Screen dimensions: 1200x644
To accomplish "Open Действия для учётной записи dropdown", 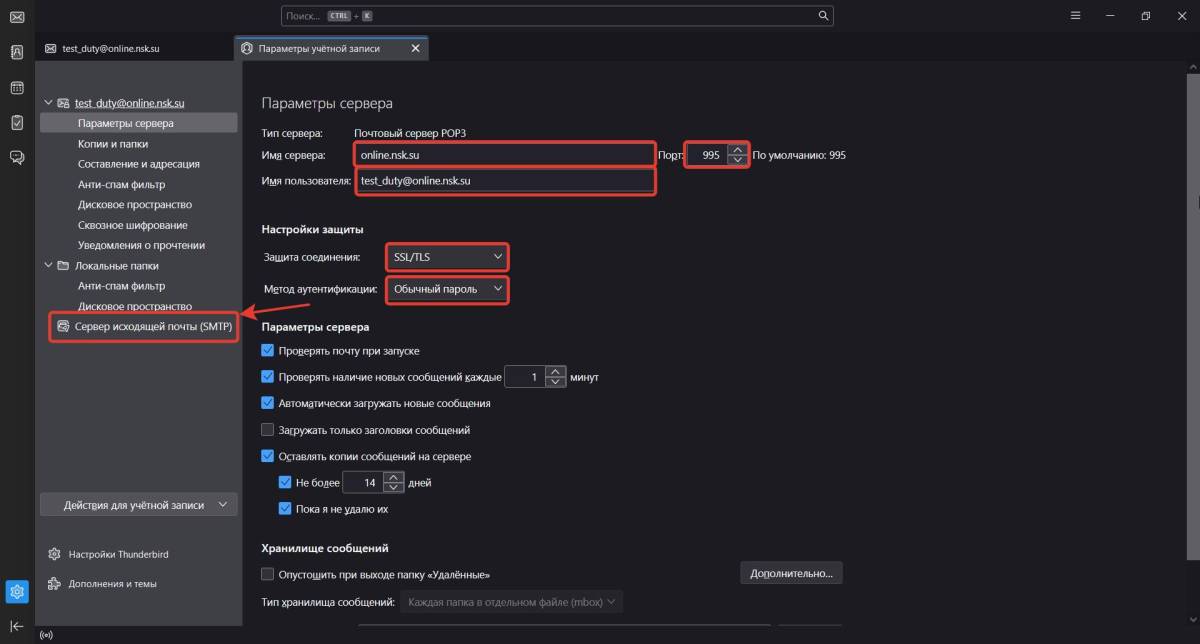I will [x=139, y=505].
